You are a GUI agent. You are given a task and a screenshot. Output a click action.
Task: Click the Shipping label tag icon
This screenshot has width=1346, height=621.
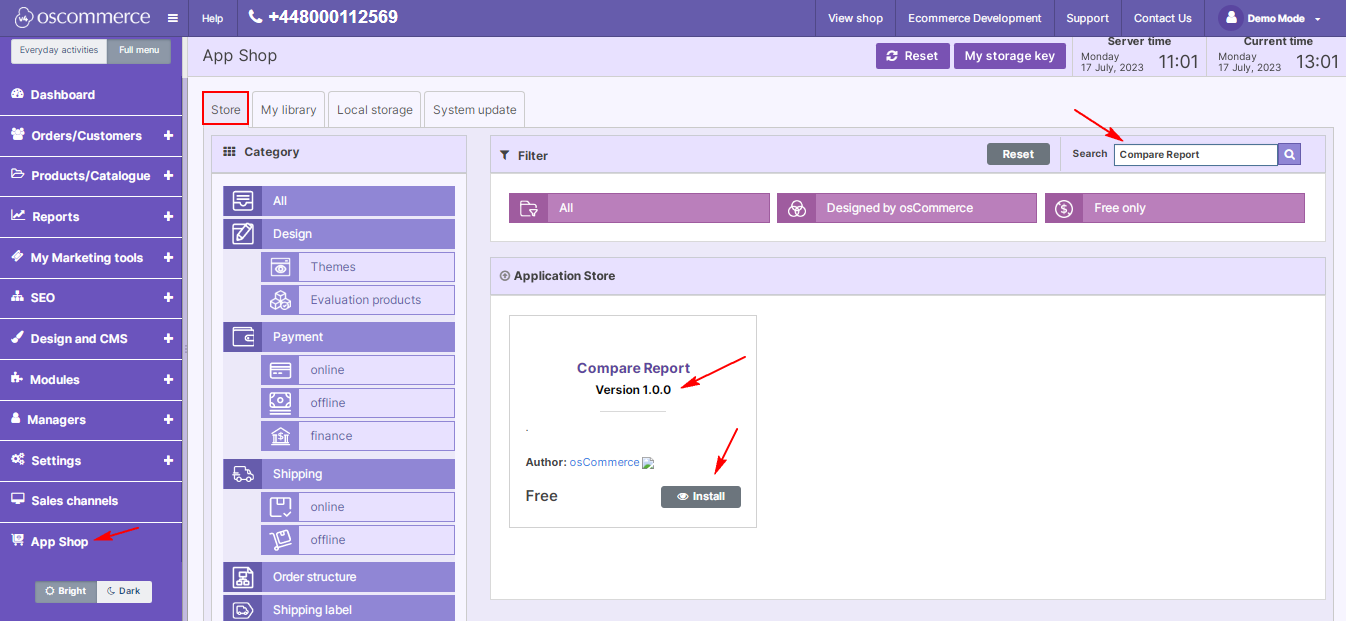tap(243, 610)
